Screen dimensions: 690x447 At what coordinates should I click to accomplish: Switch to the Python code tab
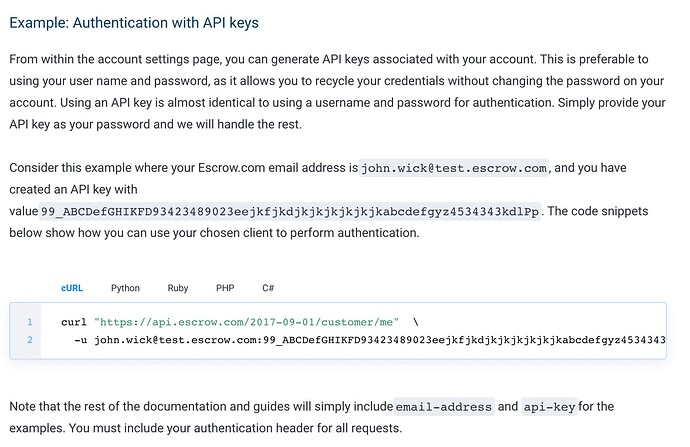125,288
